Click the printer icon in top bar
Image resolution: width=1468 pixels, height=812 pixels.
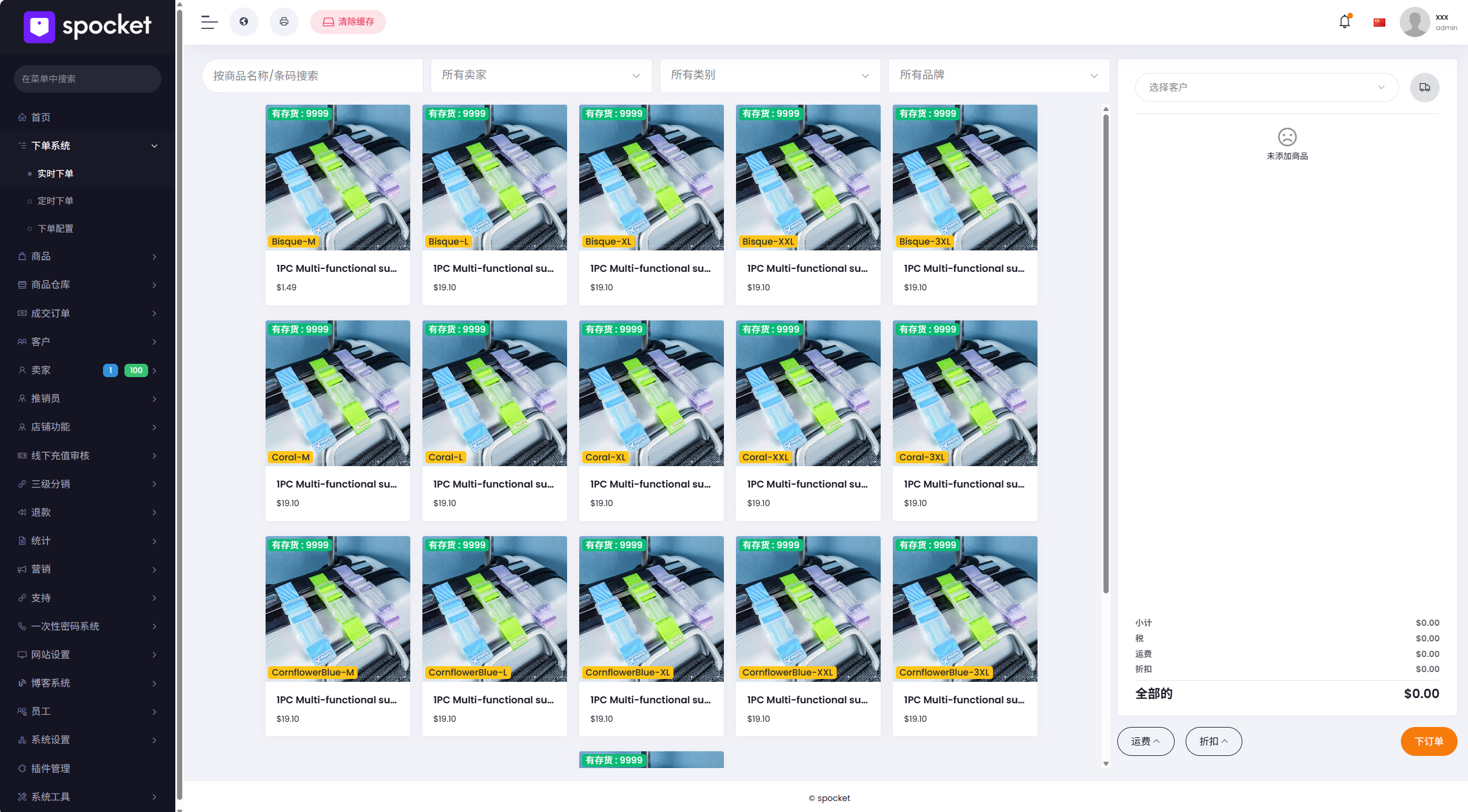point(284,22)
